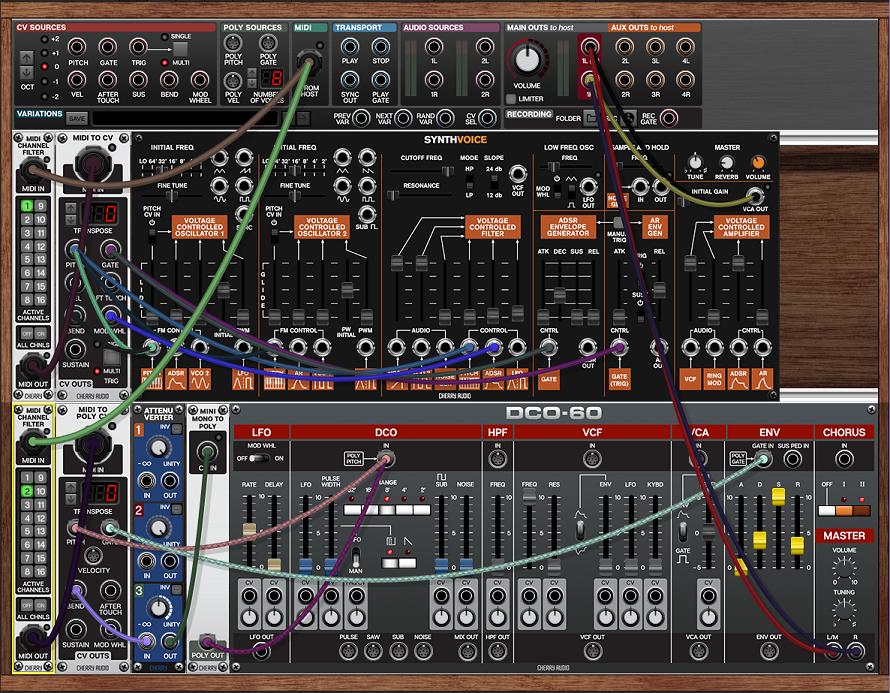The height and width of the screenshot is (693, 890).
Task: Click the POLY GATE jack in Poly Sources
Action: 268,43
